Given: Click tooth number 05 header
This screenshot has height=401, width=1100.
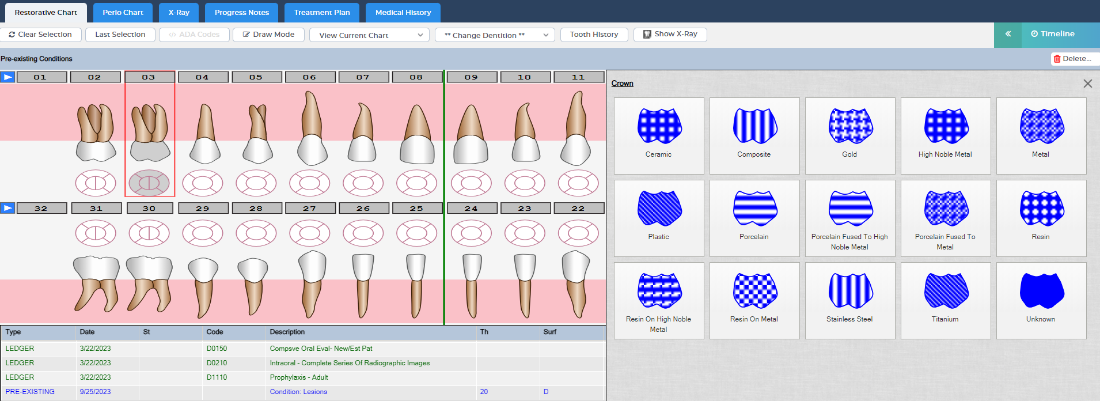Looking at the screenshot, I should click(255, 77).
